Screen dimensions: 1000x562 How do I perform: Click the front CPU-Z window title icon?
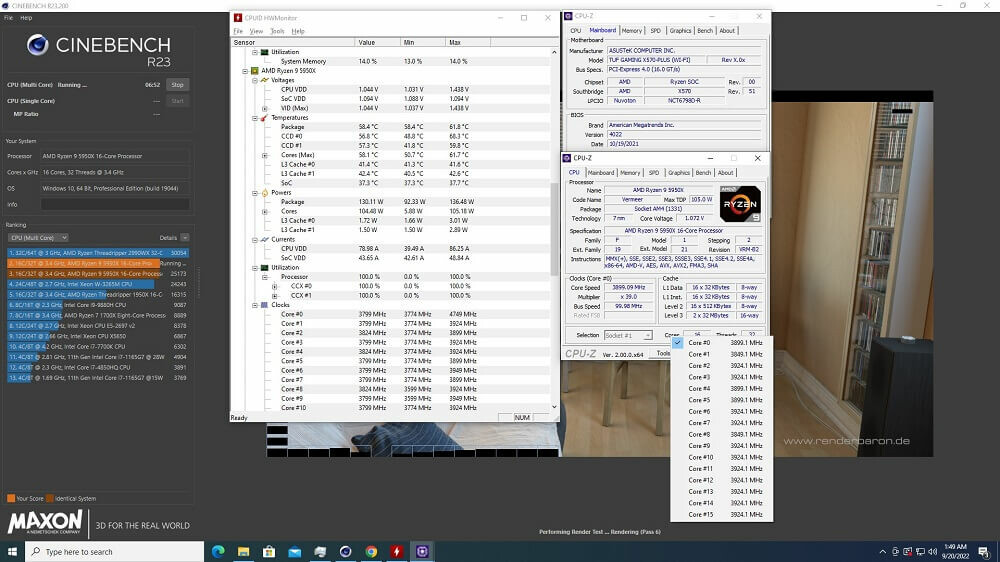pyautogui.click(x=567, y=158)
